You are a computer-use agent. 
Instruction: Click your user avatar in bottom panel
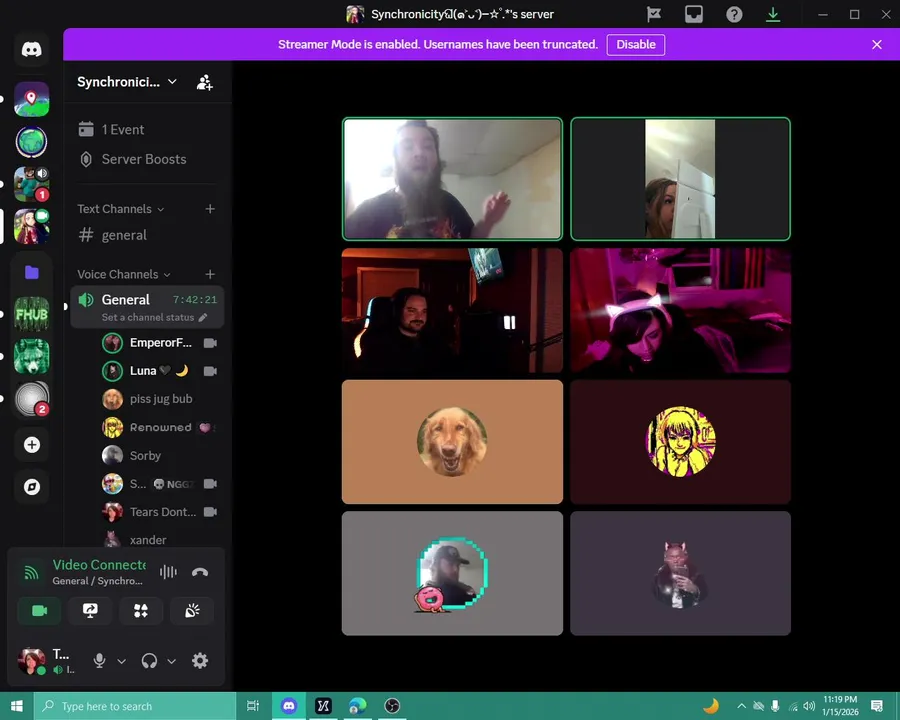click(x=32, y=661)
